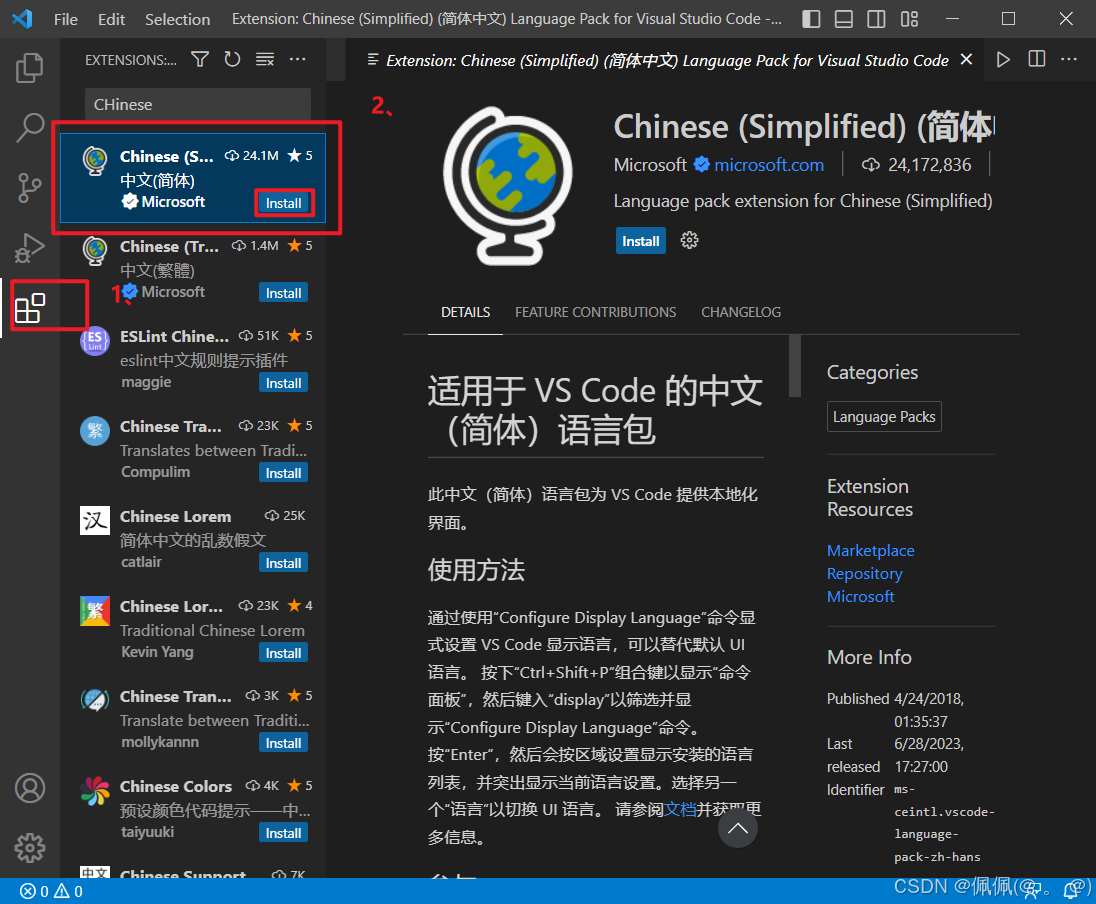Screen dimensions: 1096x904
Task: Open the Selection menu
Action: click(178, 19)
